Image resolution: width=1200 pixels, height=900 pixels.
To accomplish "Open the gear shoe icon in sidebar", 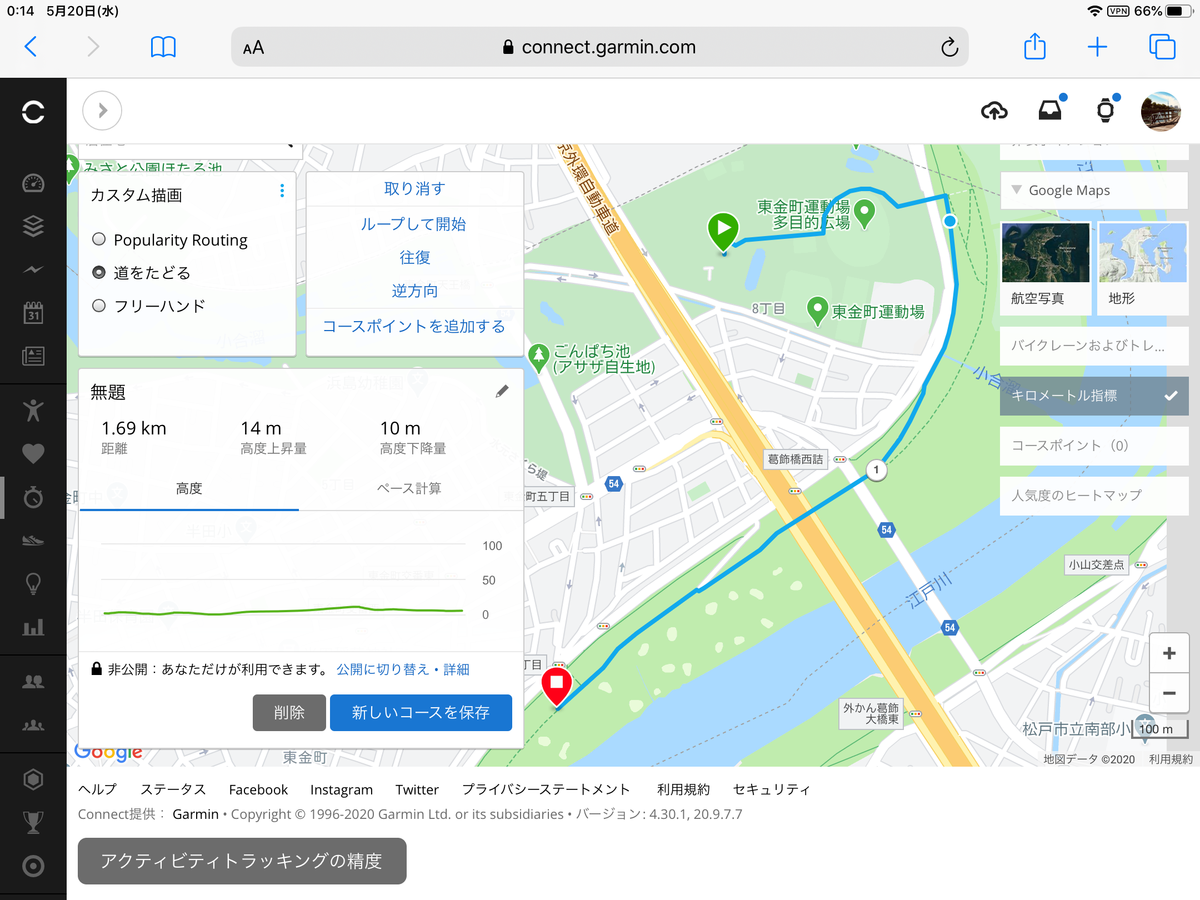I will [x=33, y=540].
